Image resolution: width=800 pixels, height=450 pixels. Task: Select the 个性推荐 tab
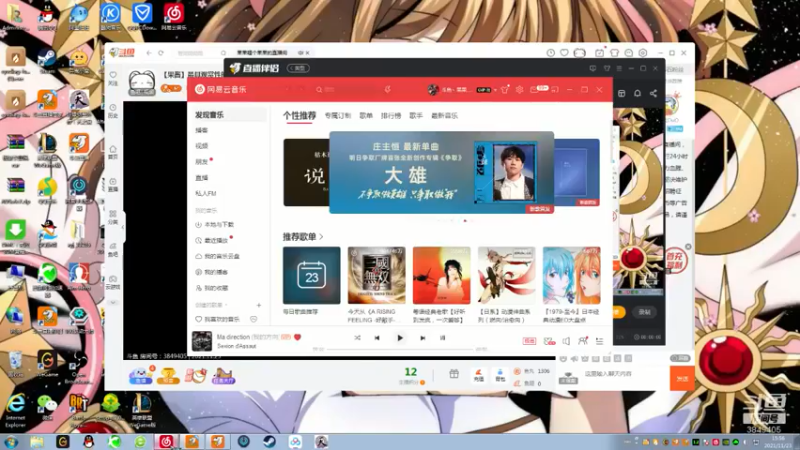(299, 116)
